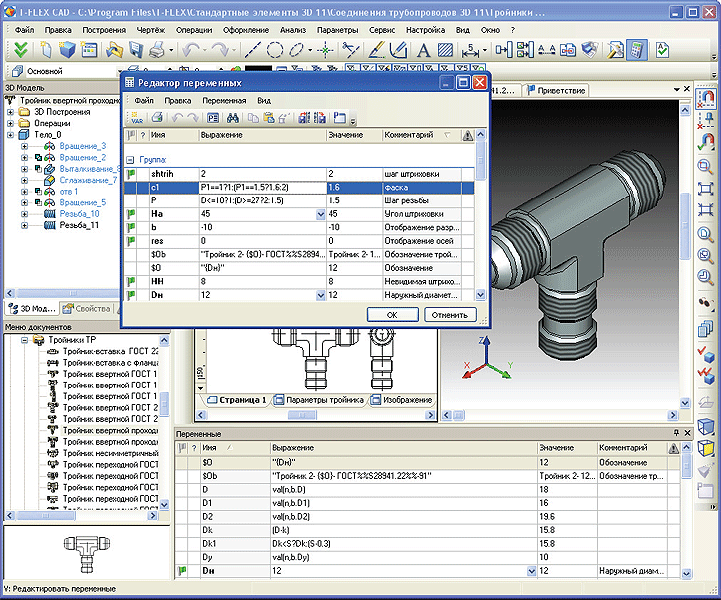Open the Ha expression dropdown
Screen dimensions: 721x600
[x=320, y=214]
